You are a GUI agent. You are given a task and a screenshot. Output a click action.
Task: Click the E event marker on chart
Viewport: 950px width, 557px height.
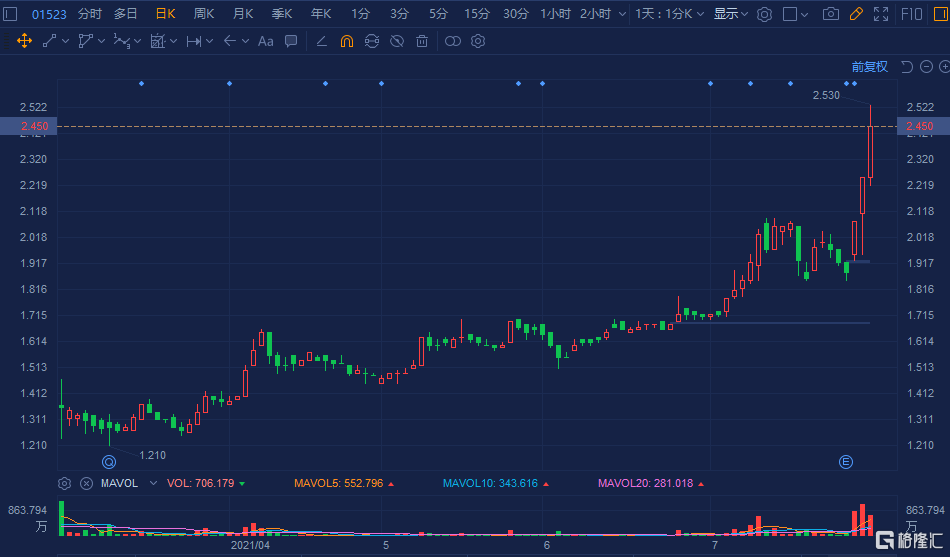point(845,461)
